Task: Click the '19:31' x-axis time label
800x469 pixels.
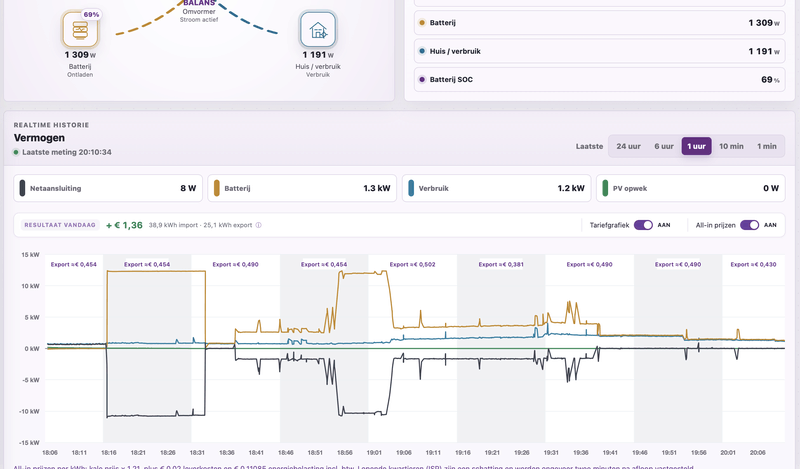Action: [551, 453]
